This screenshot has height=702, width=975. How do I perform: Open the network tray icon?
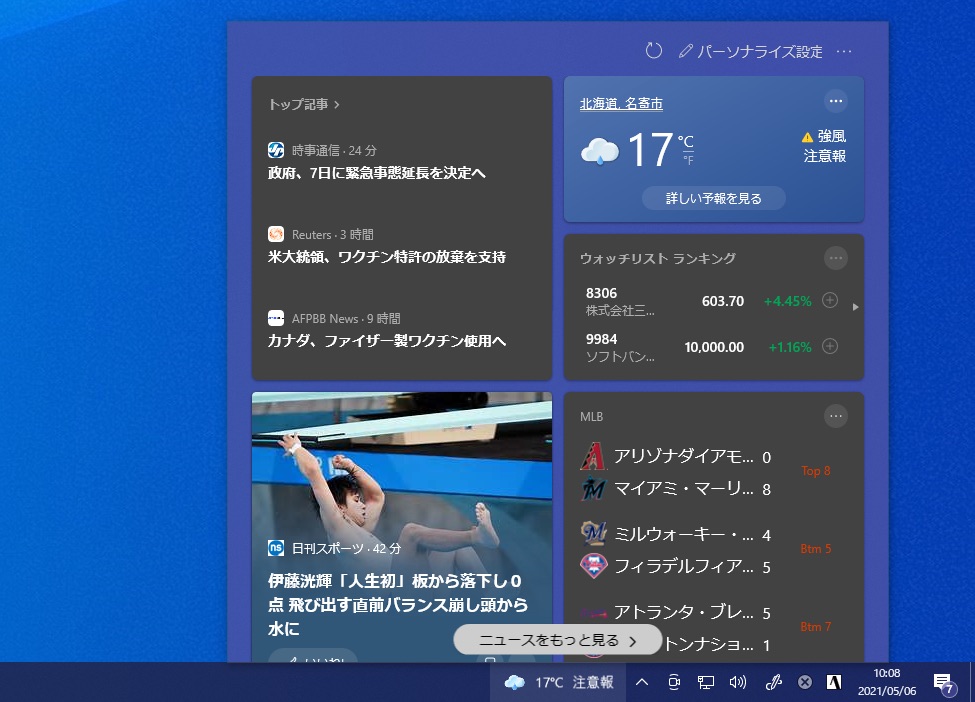coord(706,682)
